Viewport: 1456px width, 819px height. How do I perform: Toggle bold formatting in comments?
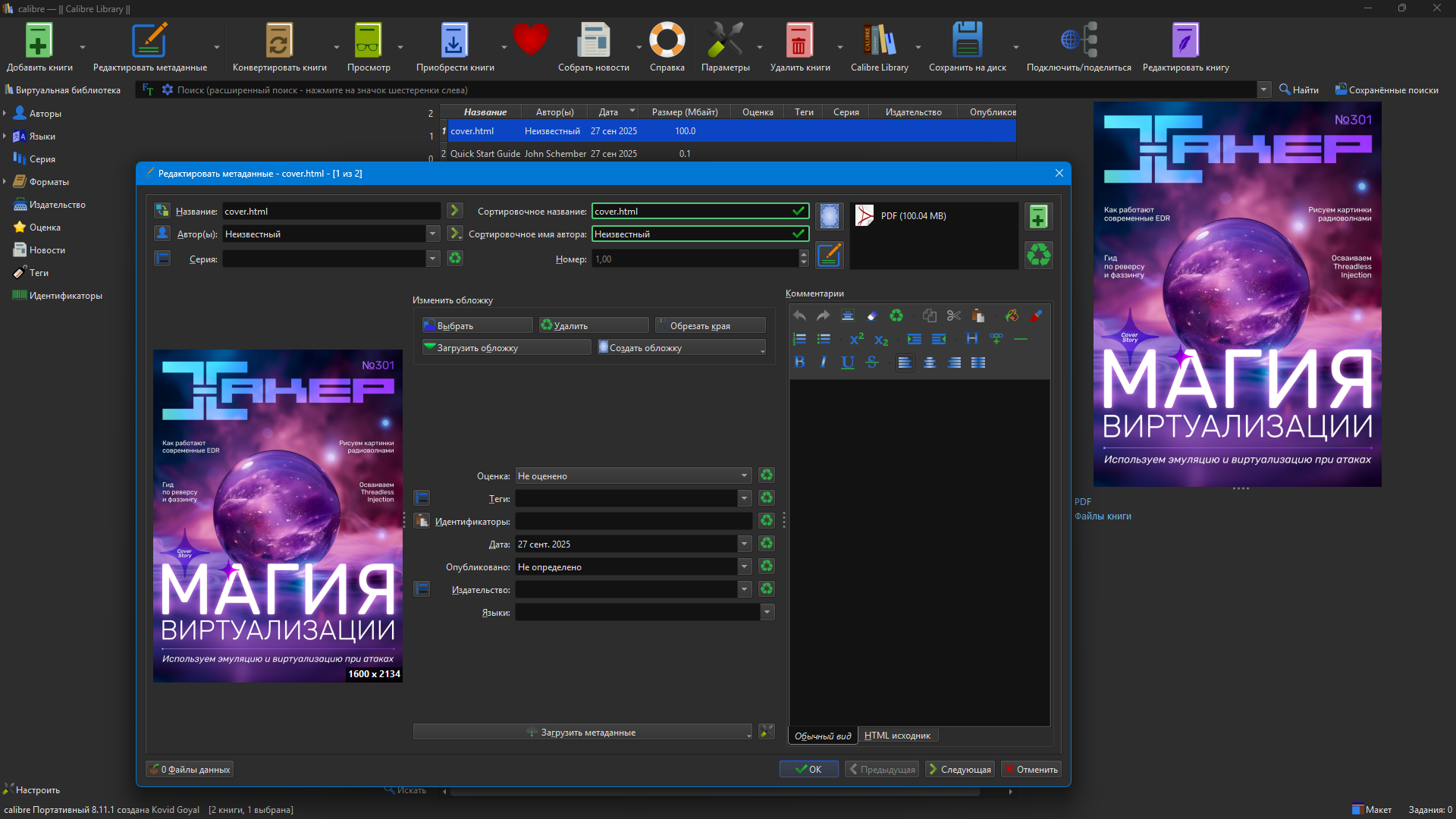pyautogui.click(x=799, y=362)
